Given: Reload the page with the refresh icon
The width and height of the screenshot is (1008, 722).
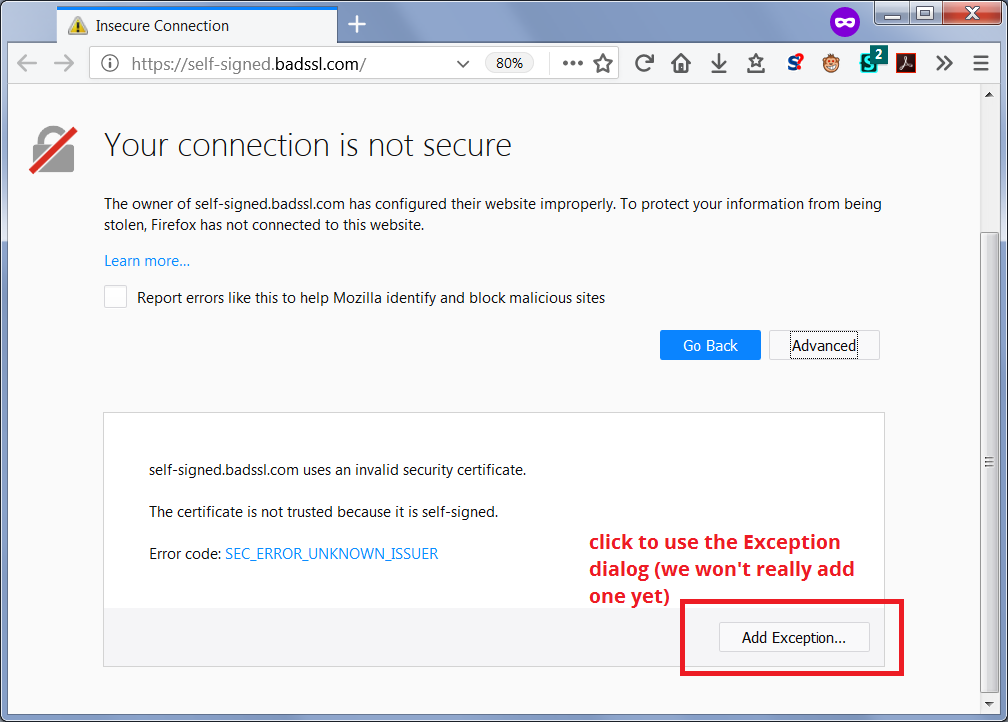Looking at the screenshot, I should (644, 63).
